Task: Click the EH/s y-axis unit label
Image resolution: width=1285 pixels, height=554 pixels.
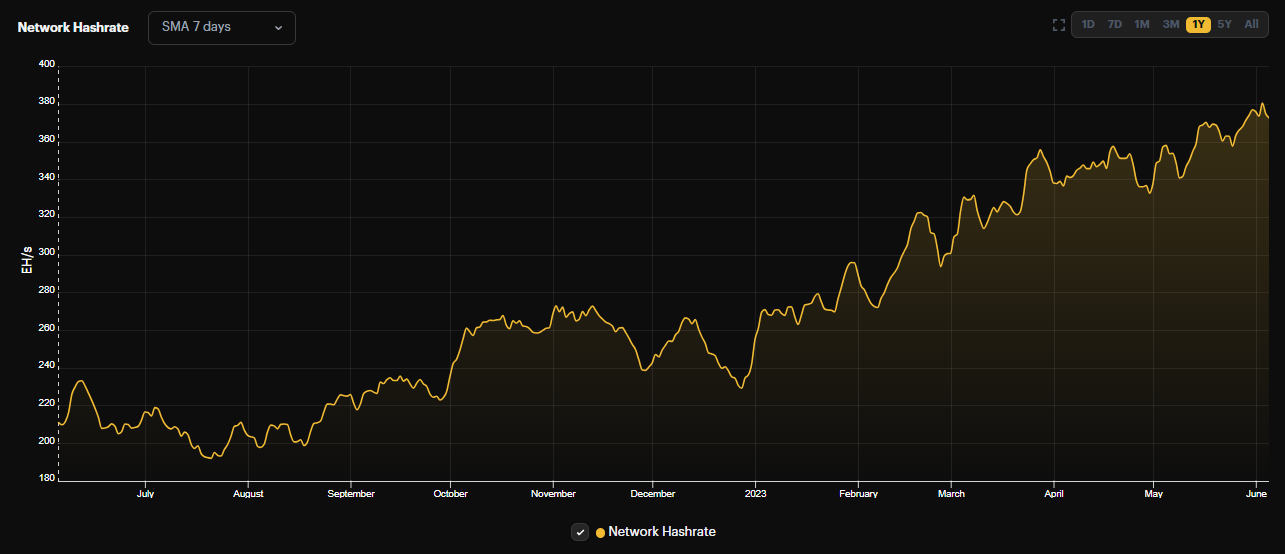Action: point(27,262)
